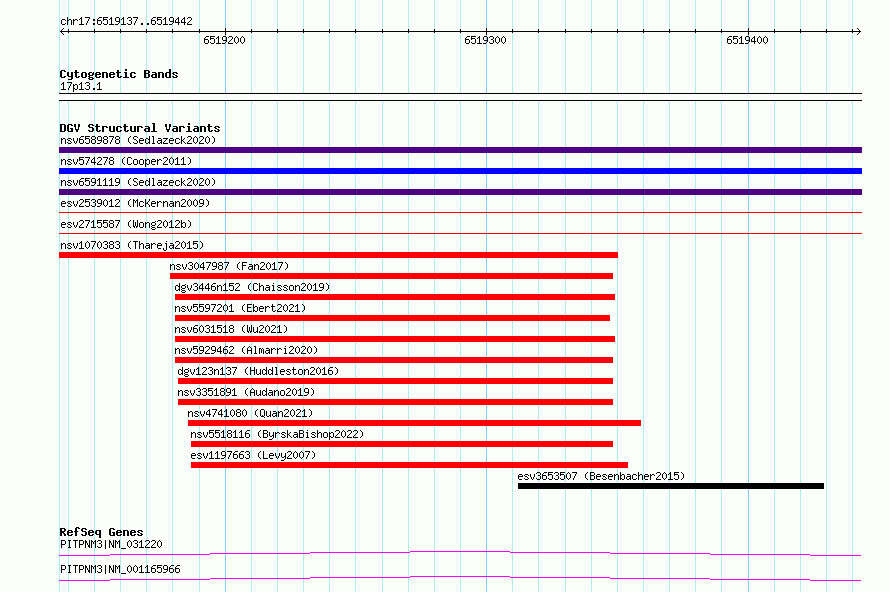Open nsv6591119 (Sedlazeck2020) variant label
Viewport: 890px width, 592px height.
(x=138, y=182)
